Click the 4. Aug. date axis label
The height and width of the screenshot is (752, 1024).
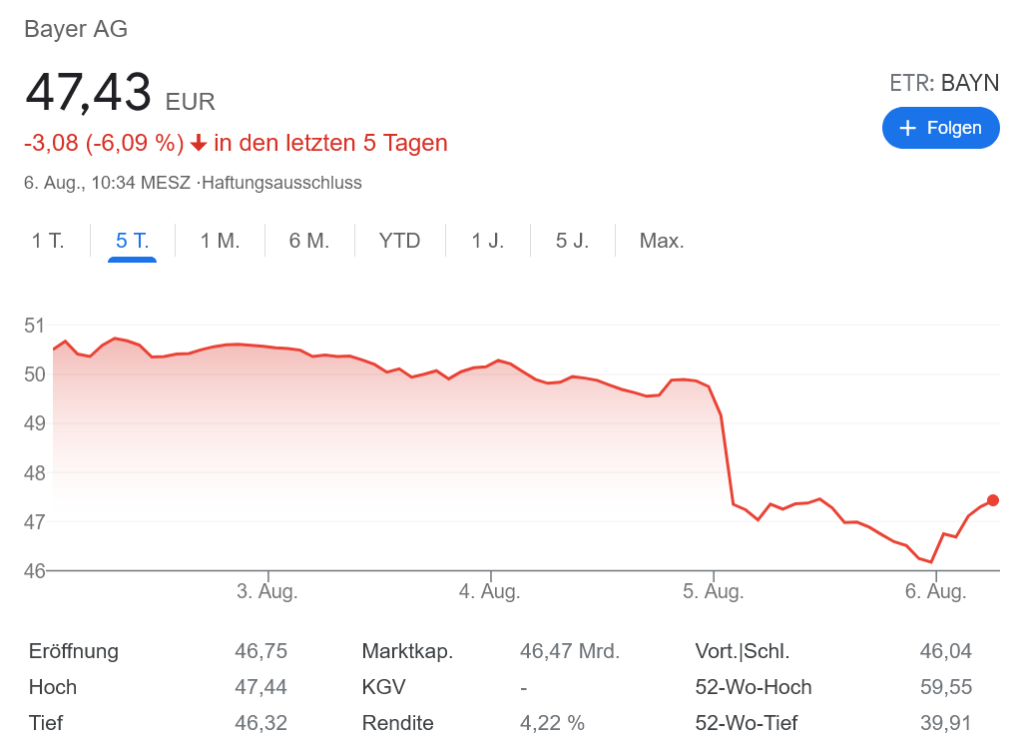coord(490,591)
